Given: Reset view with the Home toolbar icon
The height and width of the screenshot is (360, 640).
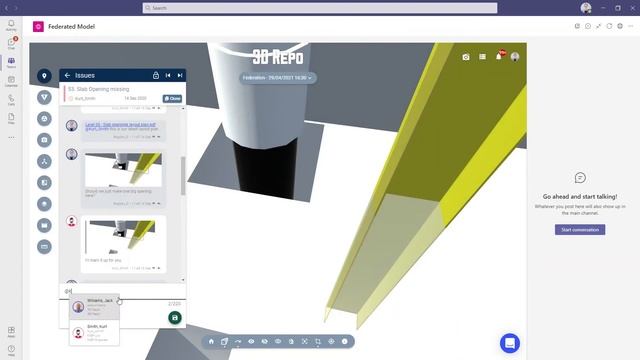Looking at the screenshot, I should 211,341.
